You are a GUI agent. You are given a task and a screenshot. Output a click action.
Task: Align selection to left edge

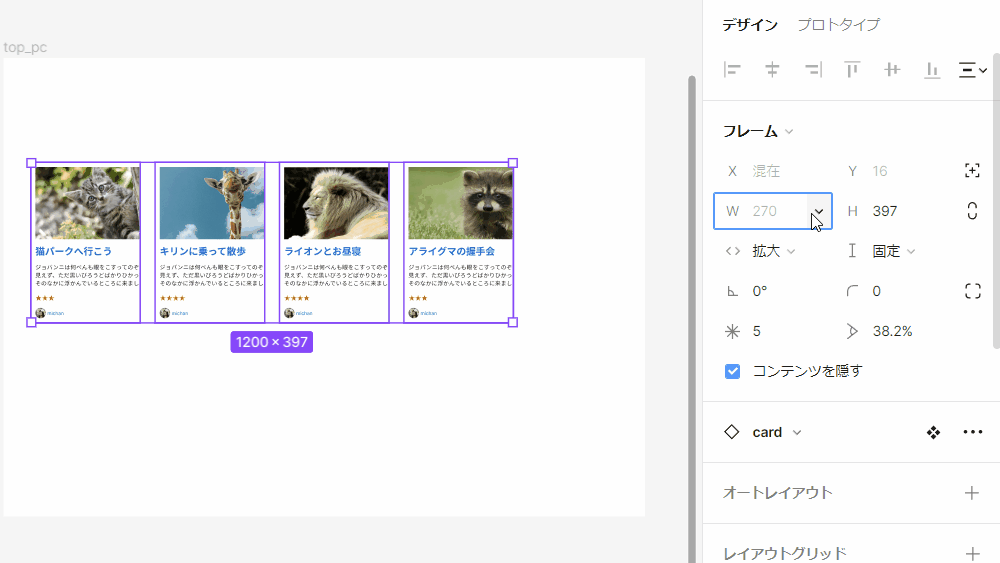pos(732,69)
